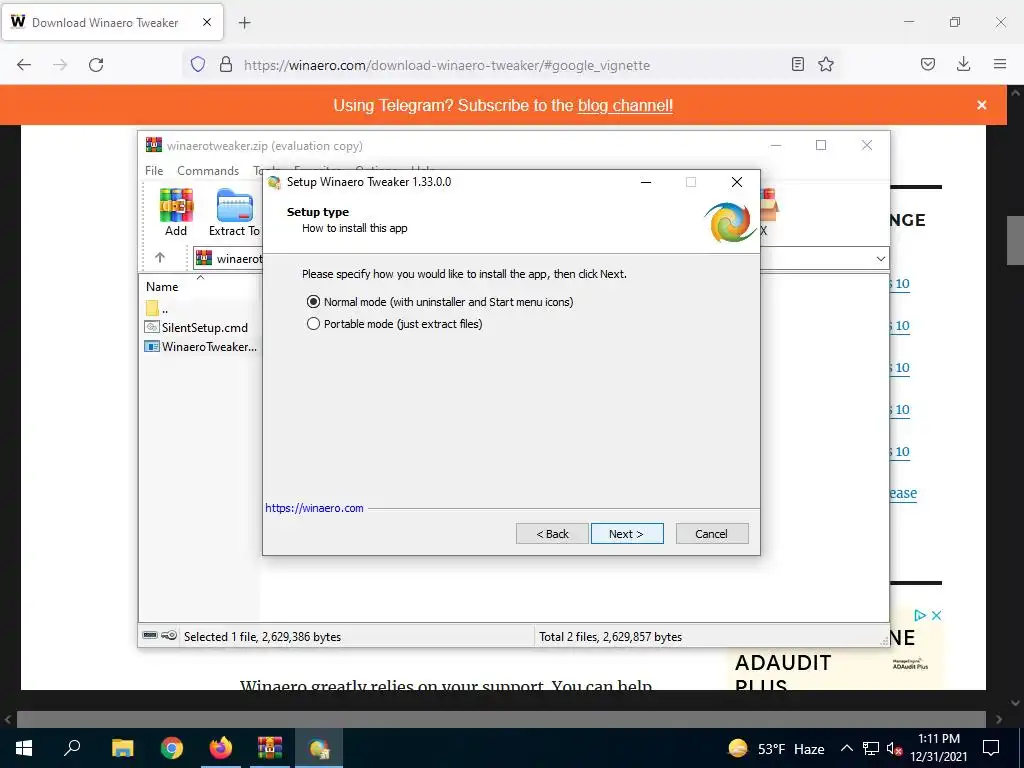Open the weather widget showing 53°F Haze
Viewport: 1024px width, 768px height.
[776, 748]
